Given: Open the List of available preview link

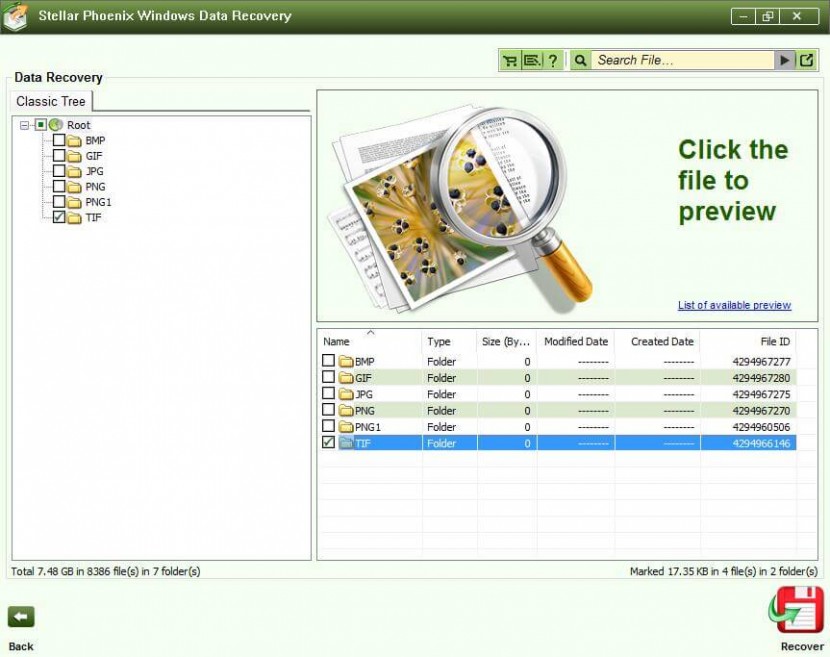Looking at the screenshot, I should tap(735, 305).
